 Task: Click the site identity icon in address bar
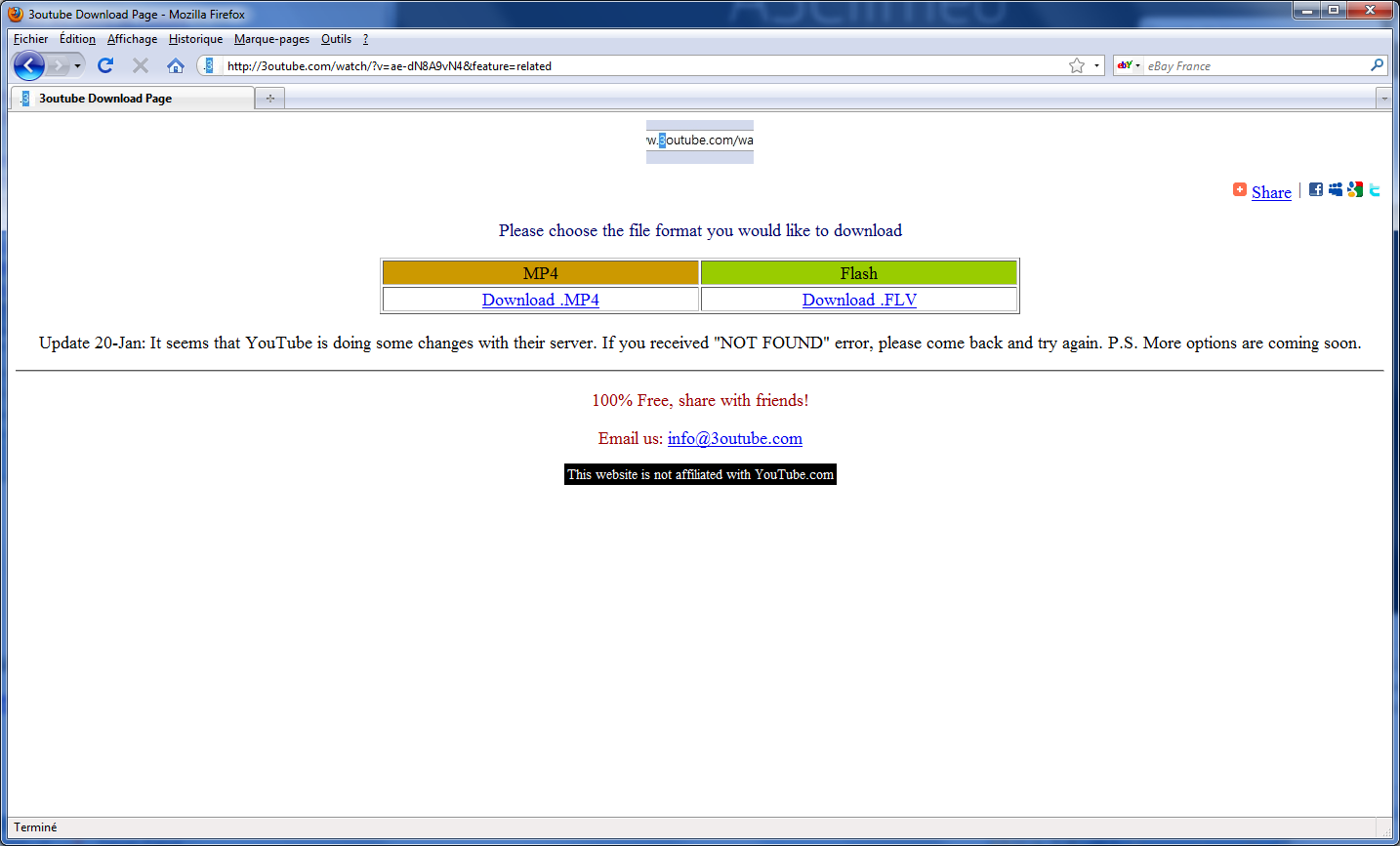click(209, 65)
